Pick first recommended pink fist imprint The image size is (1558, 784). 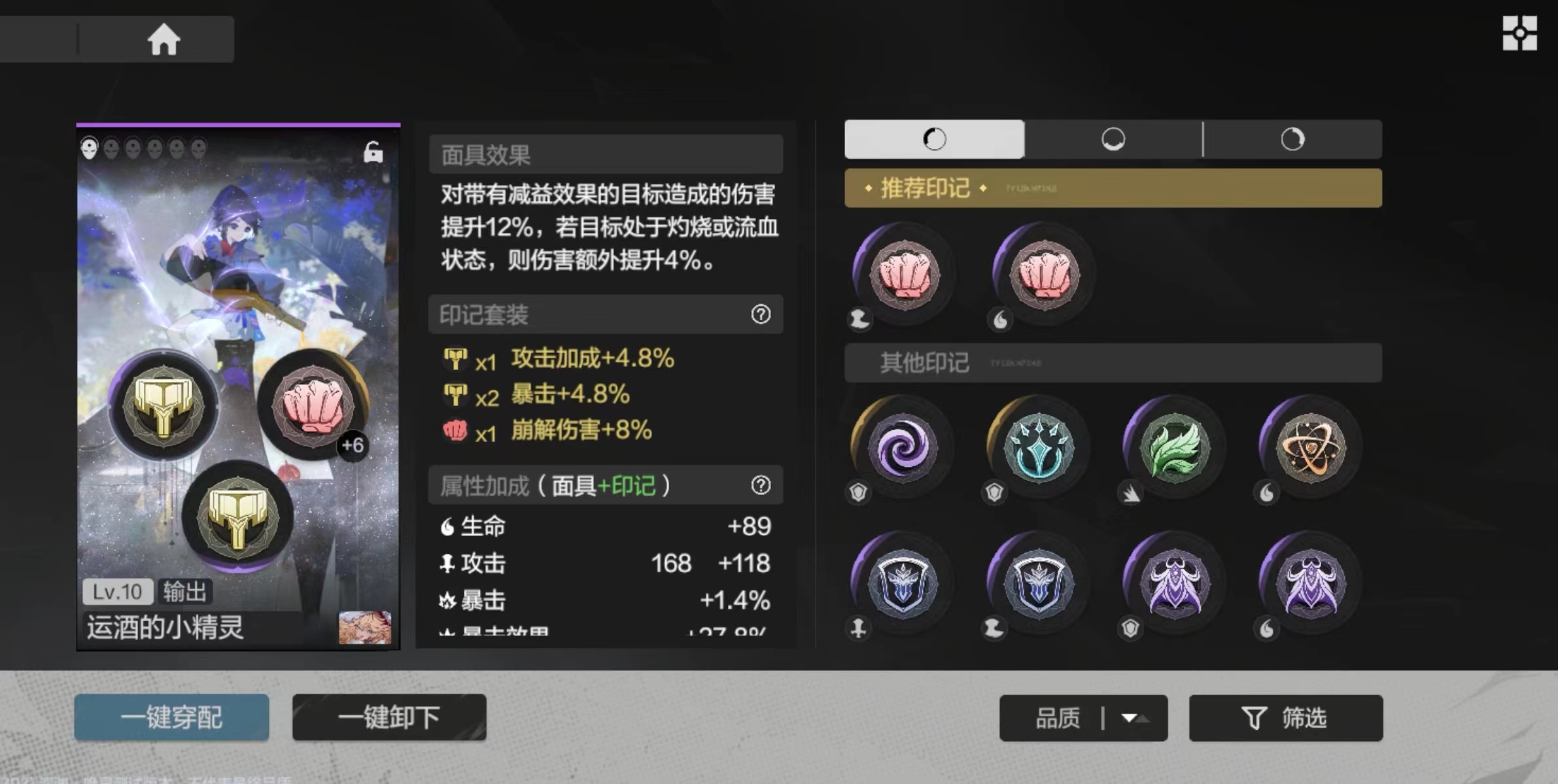click(904, 275)
